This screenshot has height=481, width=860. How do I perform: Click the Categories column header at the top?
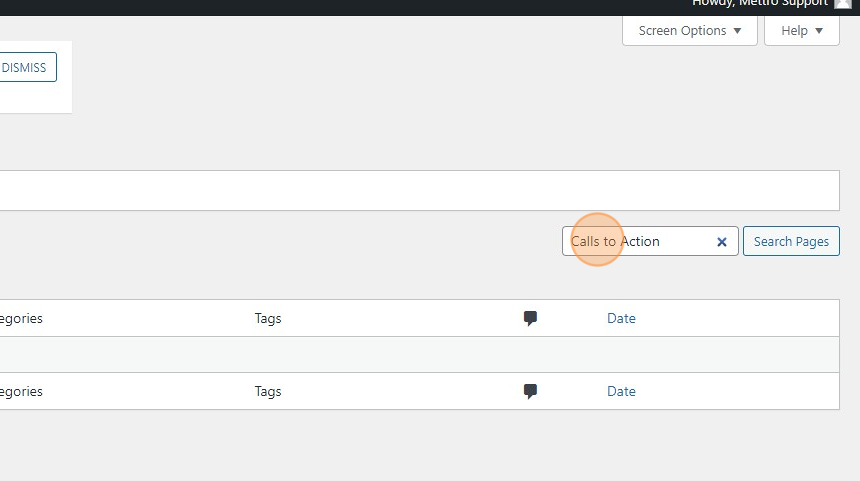(x=20, y=319)
